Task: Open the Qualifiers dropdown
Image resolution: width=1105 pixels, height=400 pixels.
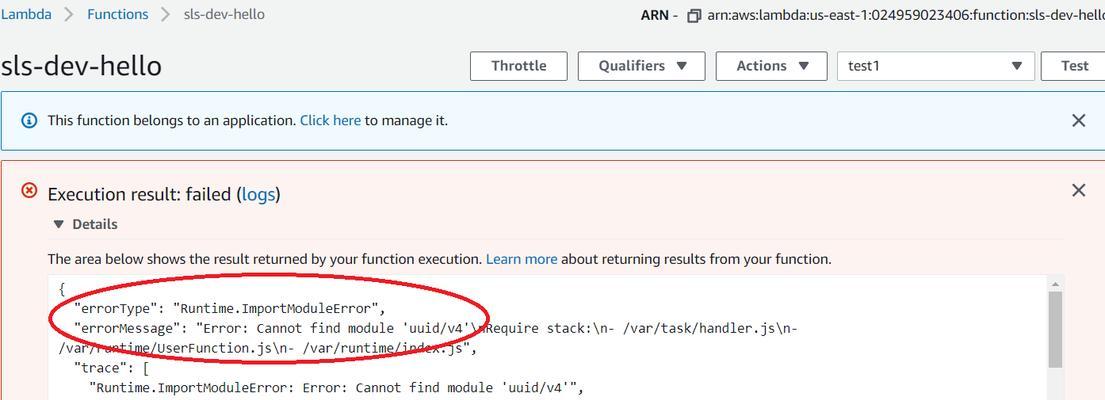Action: coord(641,66)
